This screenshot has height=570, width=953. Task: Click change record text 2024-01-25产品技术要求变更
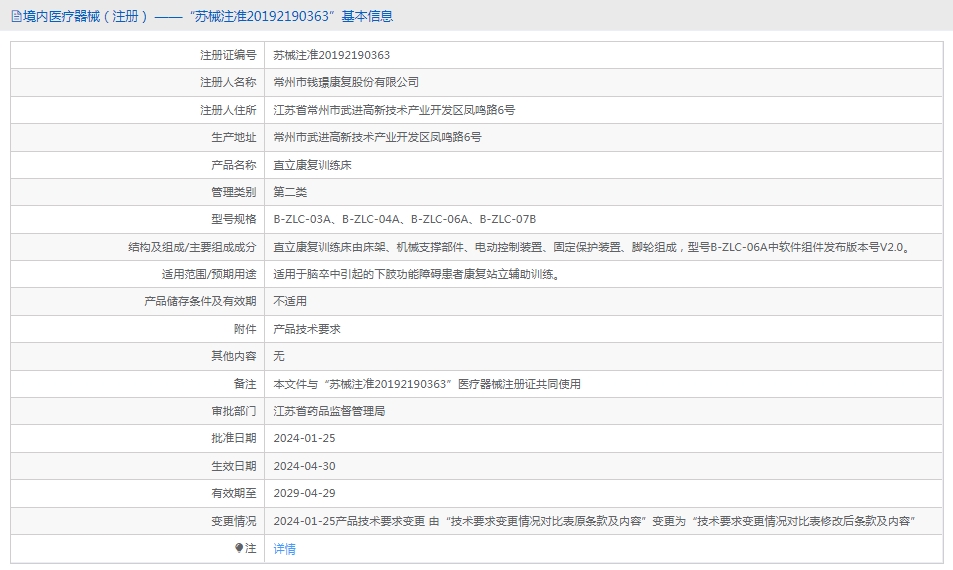pos(594,521)
